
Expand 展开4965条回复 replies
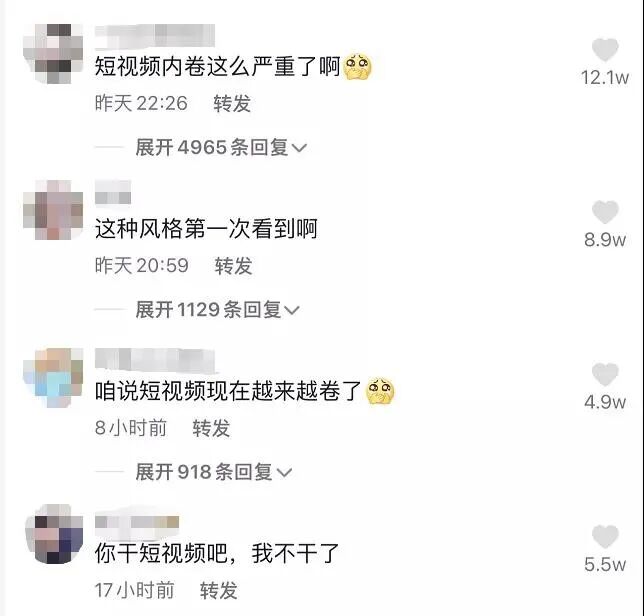coord(221,147)
